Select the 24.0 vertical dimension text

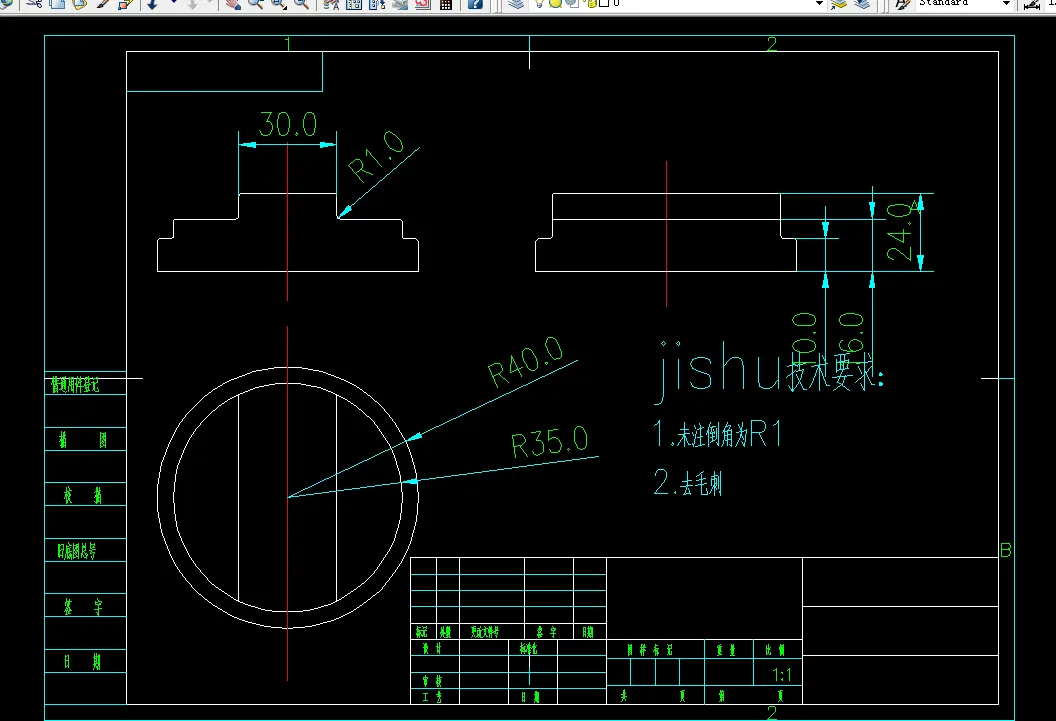tap(900, 232)
